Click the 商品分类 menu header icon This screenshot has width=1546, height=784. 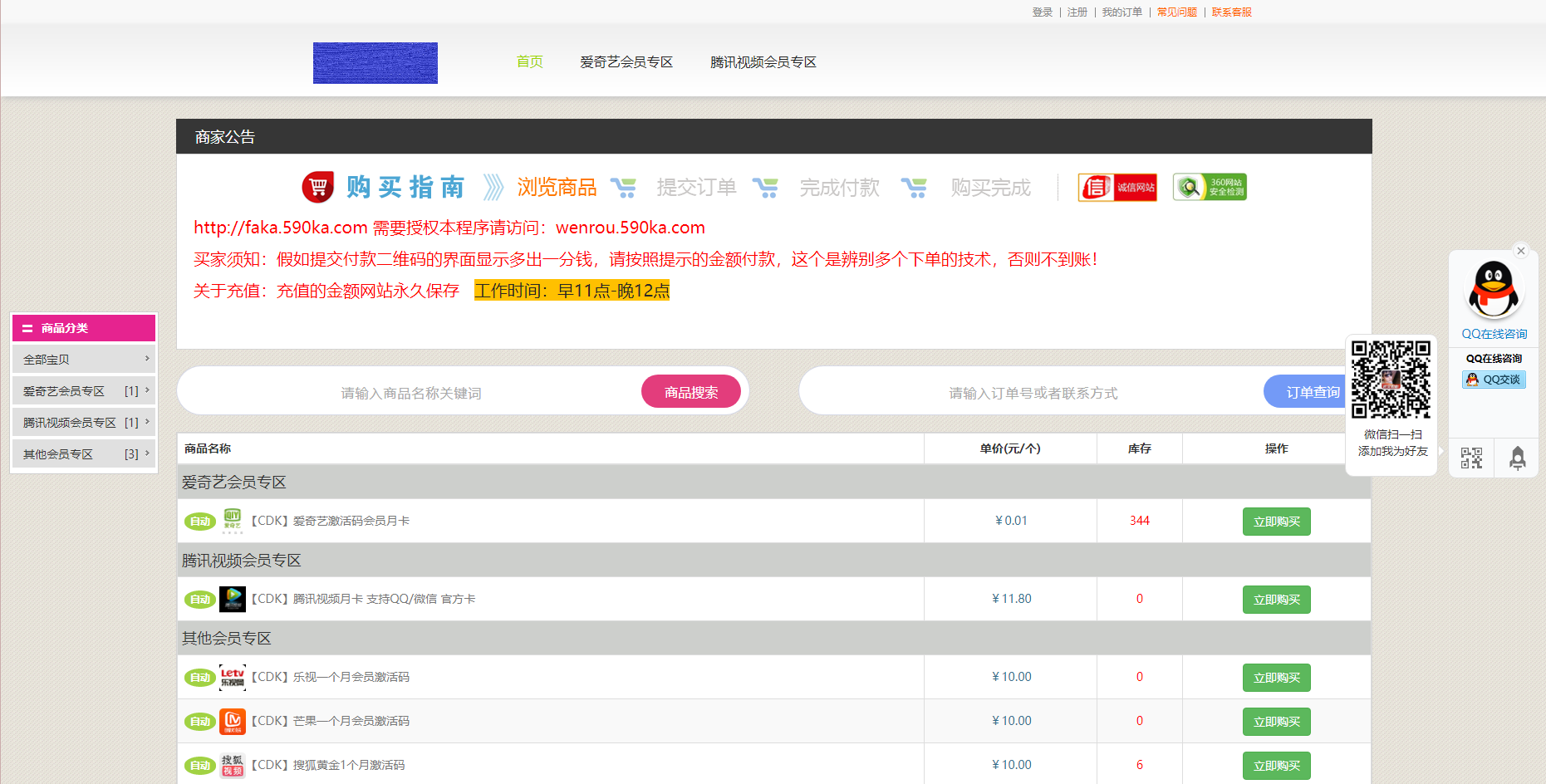27,328
